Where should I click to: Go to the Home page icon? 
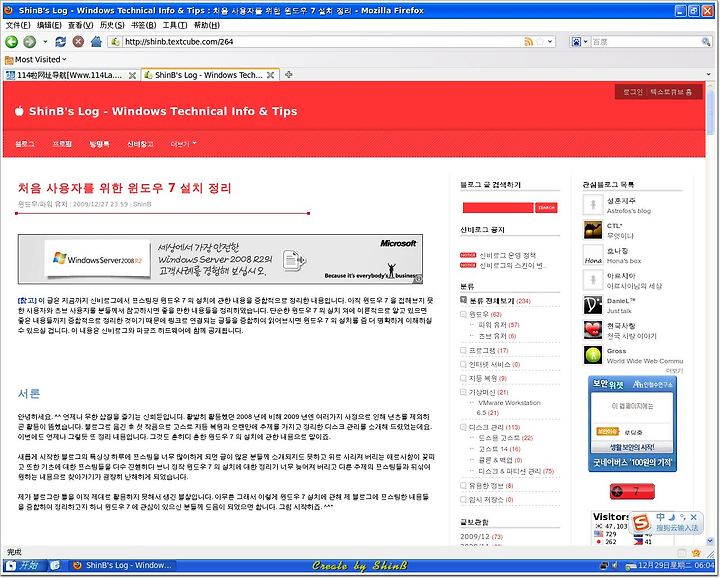(96, 42)
